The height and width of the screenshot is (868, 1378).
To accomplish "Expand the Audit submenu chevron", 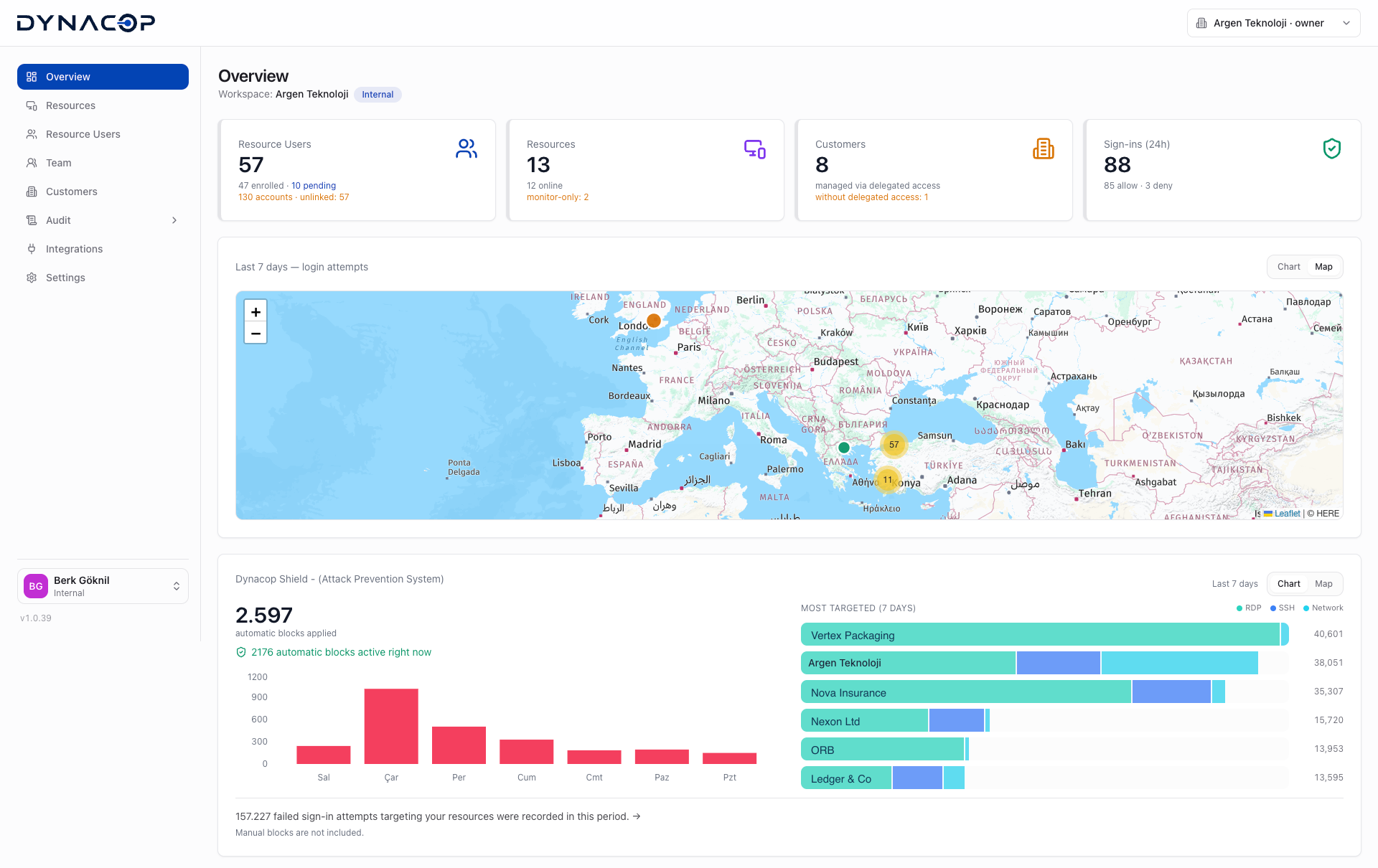I will coord(174,220).
